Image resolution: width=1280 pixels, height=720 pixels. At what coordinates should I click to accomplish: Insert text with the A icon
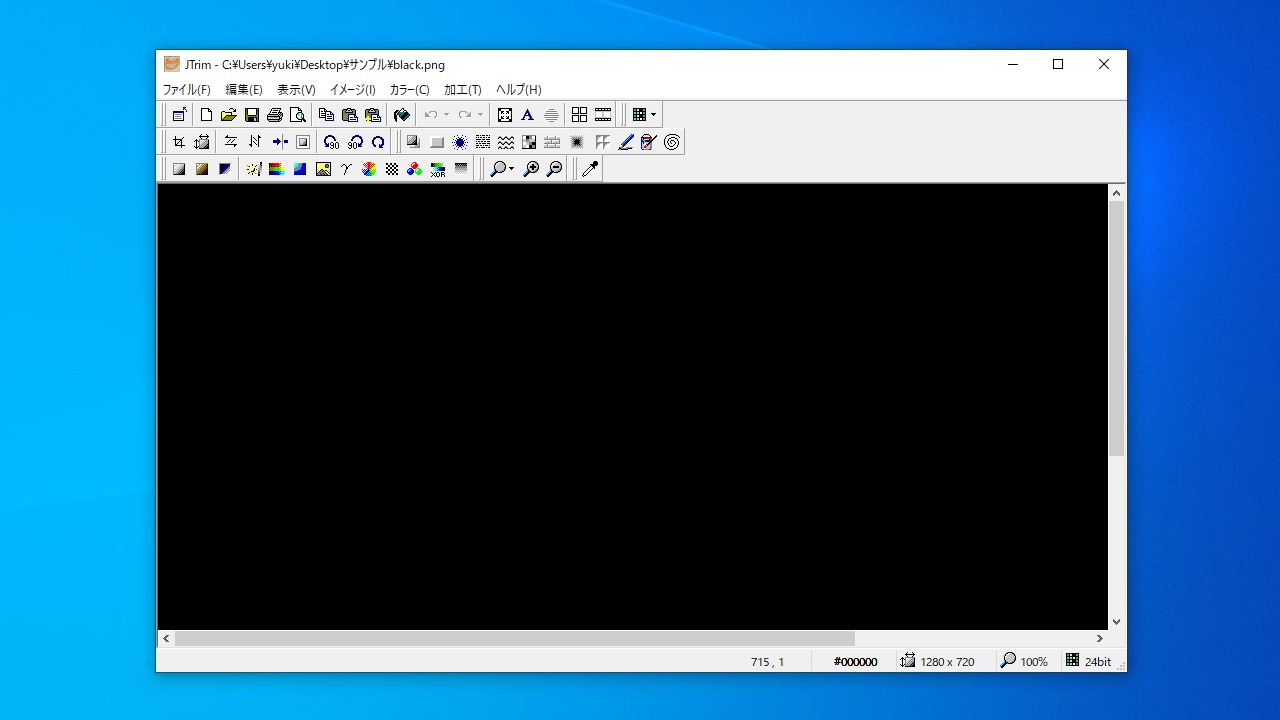coord(528,115)
